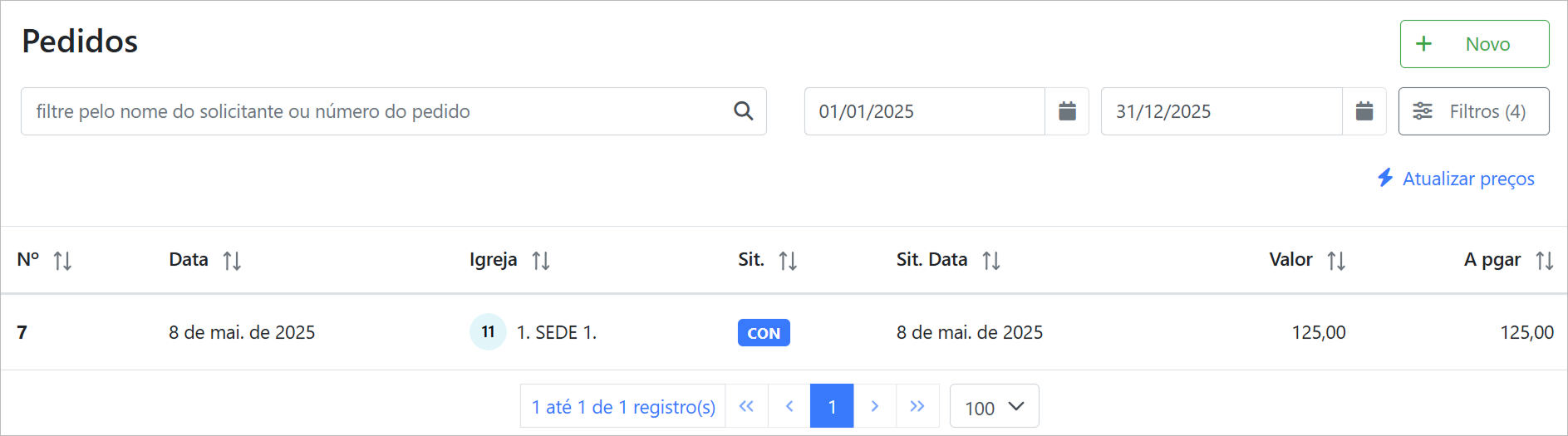Sort orders by A pgar column

click(x=1545, y=261)
